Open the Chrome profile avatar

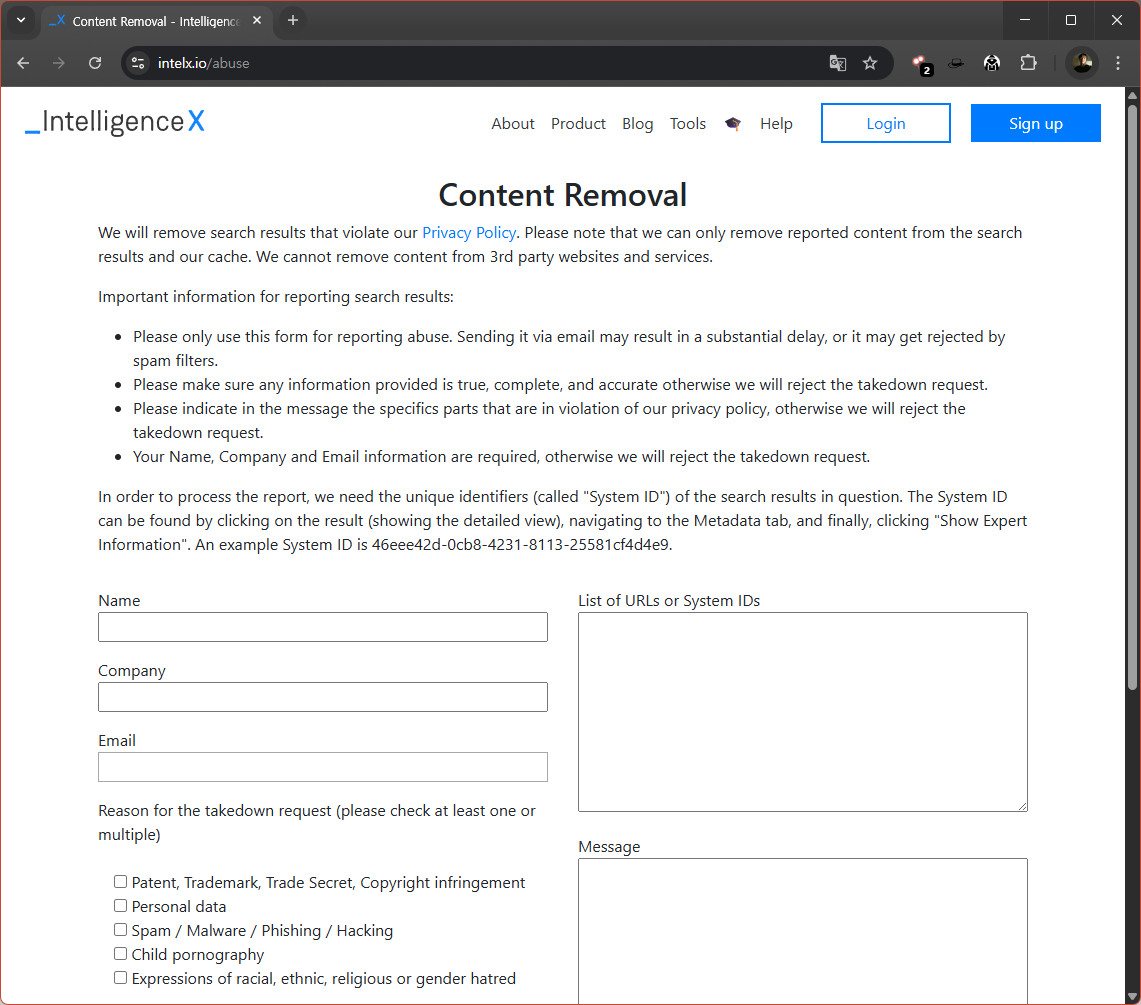[1082, 63]
